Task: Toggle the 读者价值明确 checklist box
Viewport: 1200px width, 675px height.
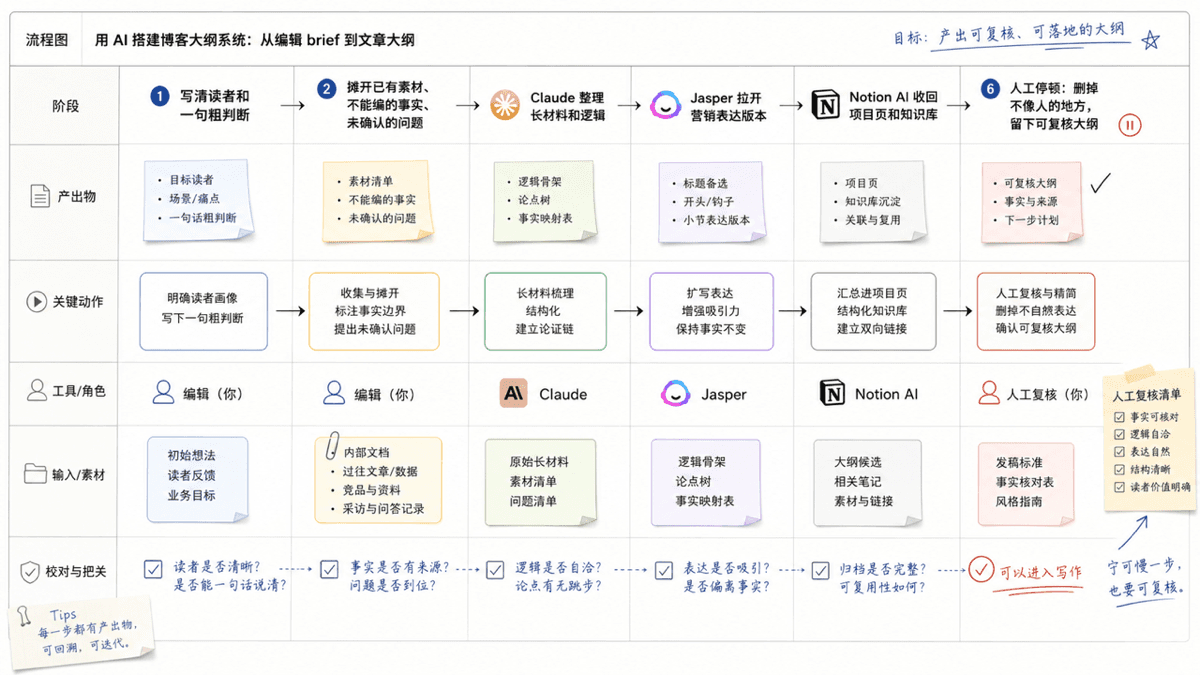Action: coord(1119,487)
